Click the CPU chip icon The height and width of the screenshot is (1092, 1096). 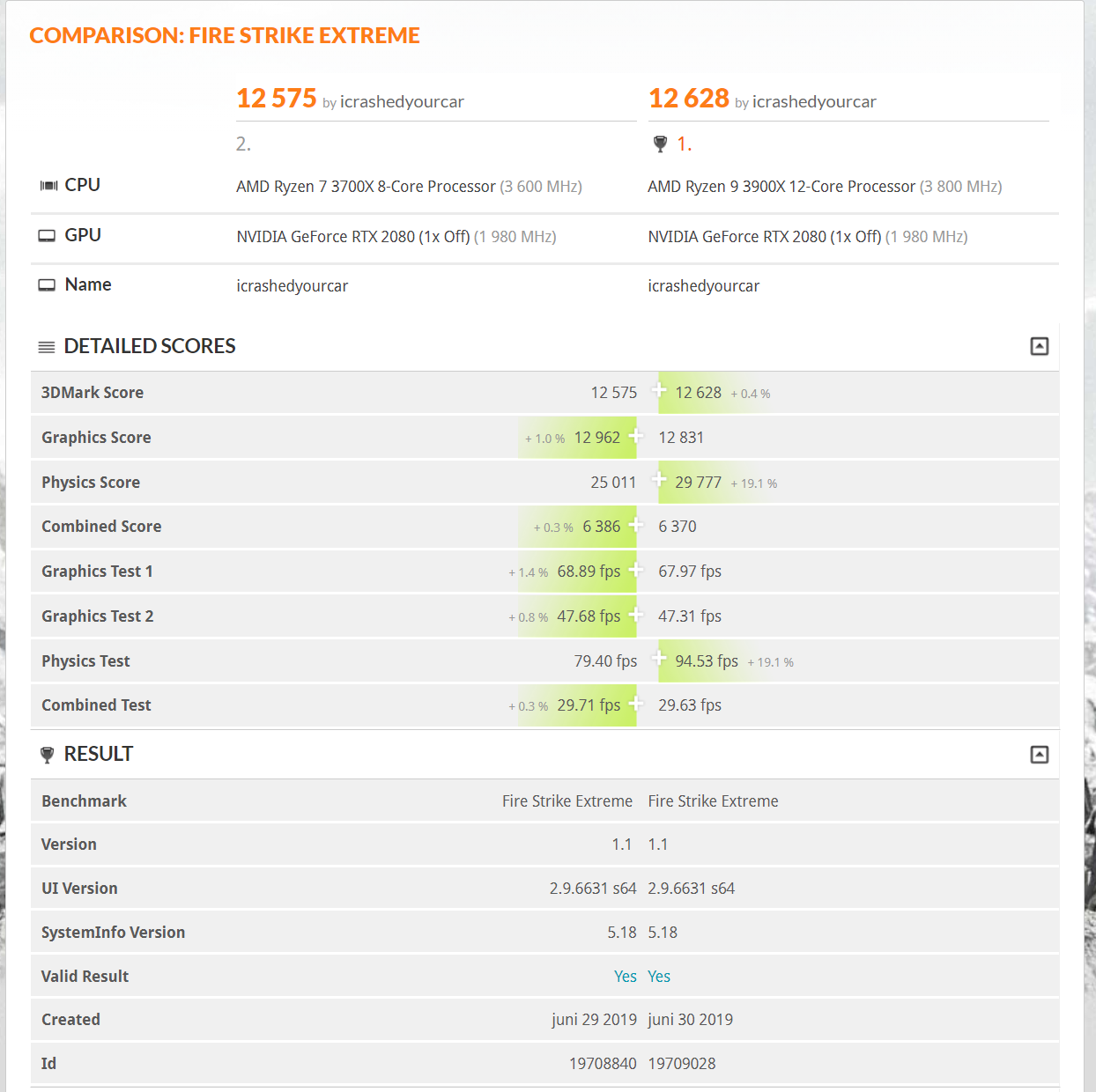(48, 186)
